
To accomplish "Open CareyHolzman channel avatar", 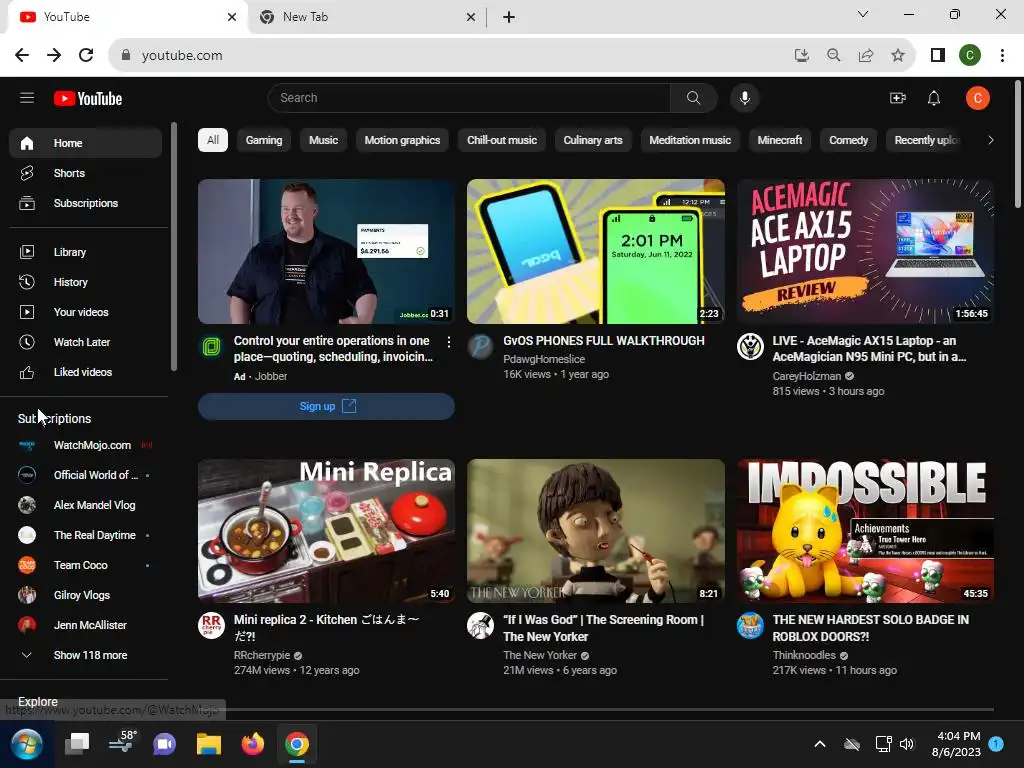I will pos(750,347).
